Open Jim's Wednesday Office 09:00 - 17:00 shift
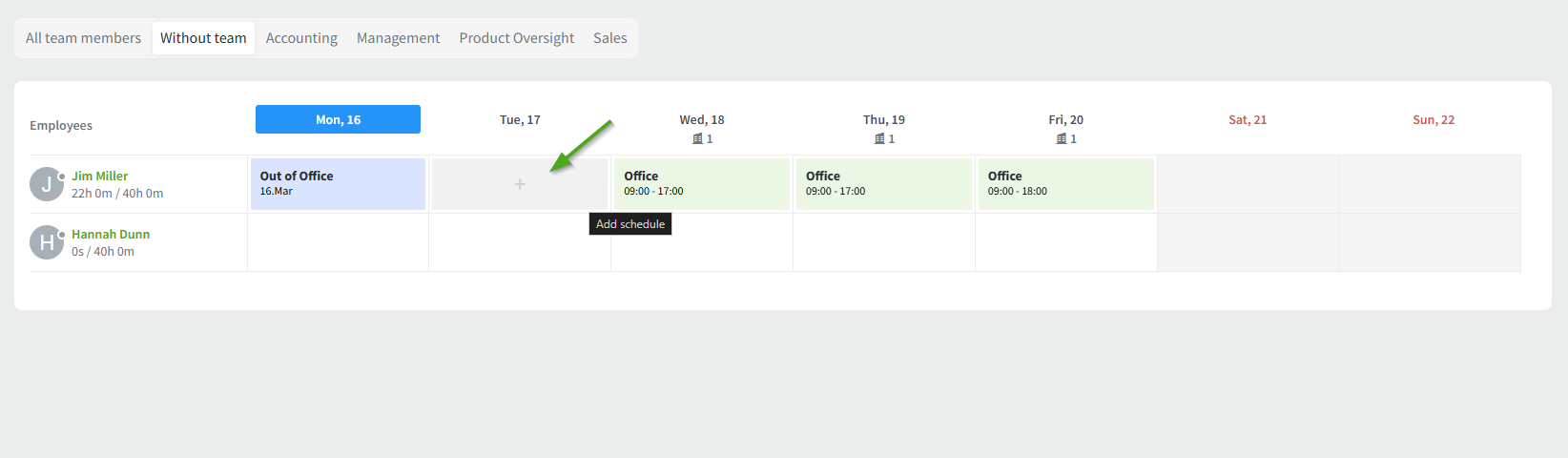1568x458 pixels. coord(701,184)
